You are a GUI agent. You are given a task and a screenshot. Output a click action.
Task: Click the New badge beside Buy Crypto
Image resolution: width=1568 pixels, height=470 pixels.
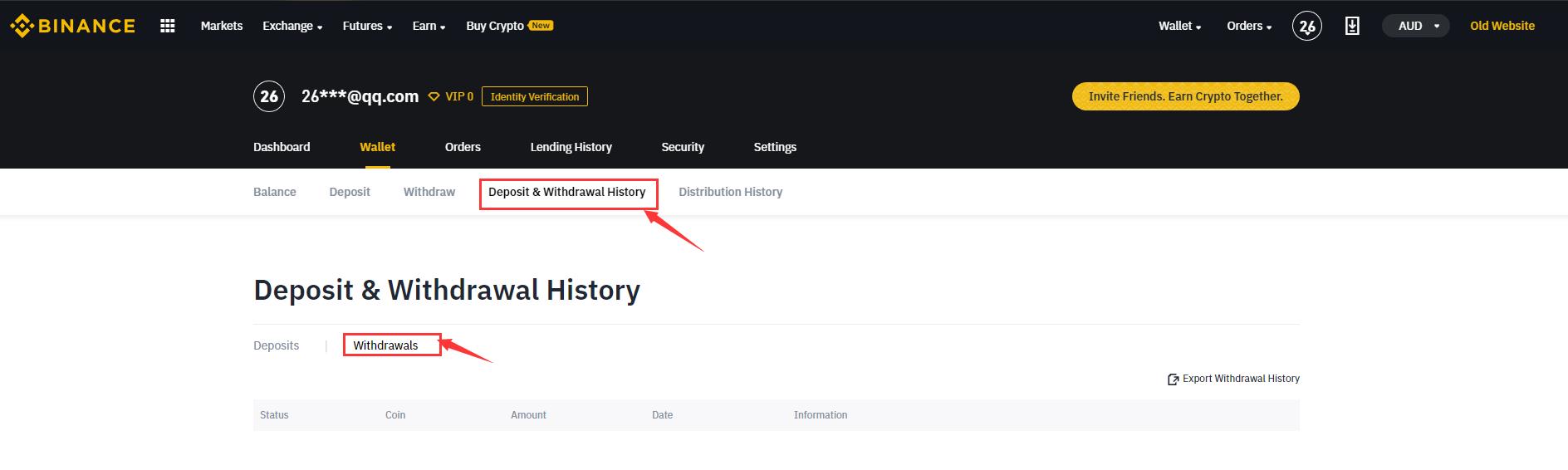[541, 26]
